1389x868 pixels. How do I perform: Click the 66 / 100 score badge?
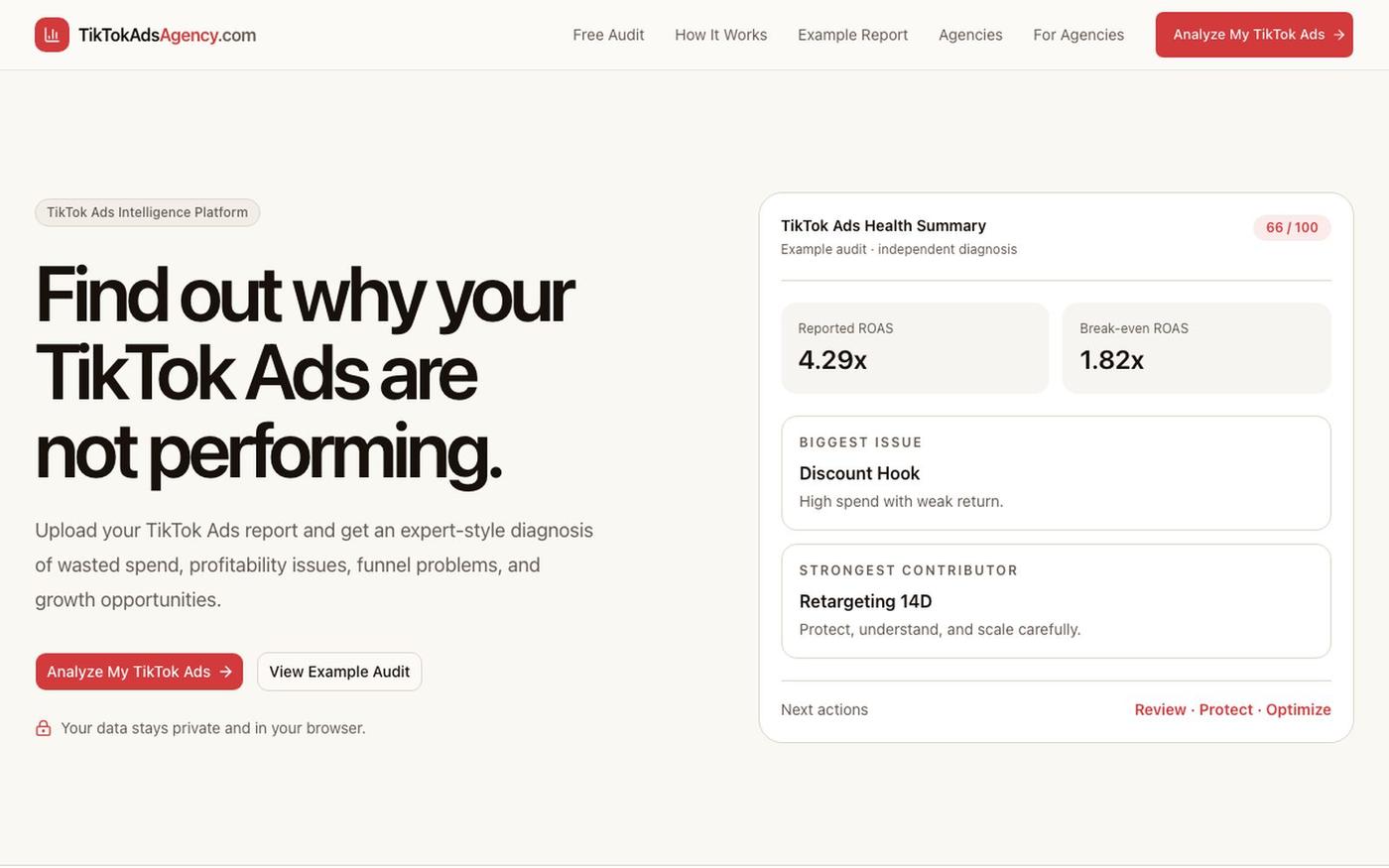tap(1292, 227)
